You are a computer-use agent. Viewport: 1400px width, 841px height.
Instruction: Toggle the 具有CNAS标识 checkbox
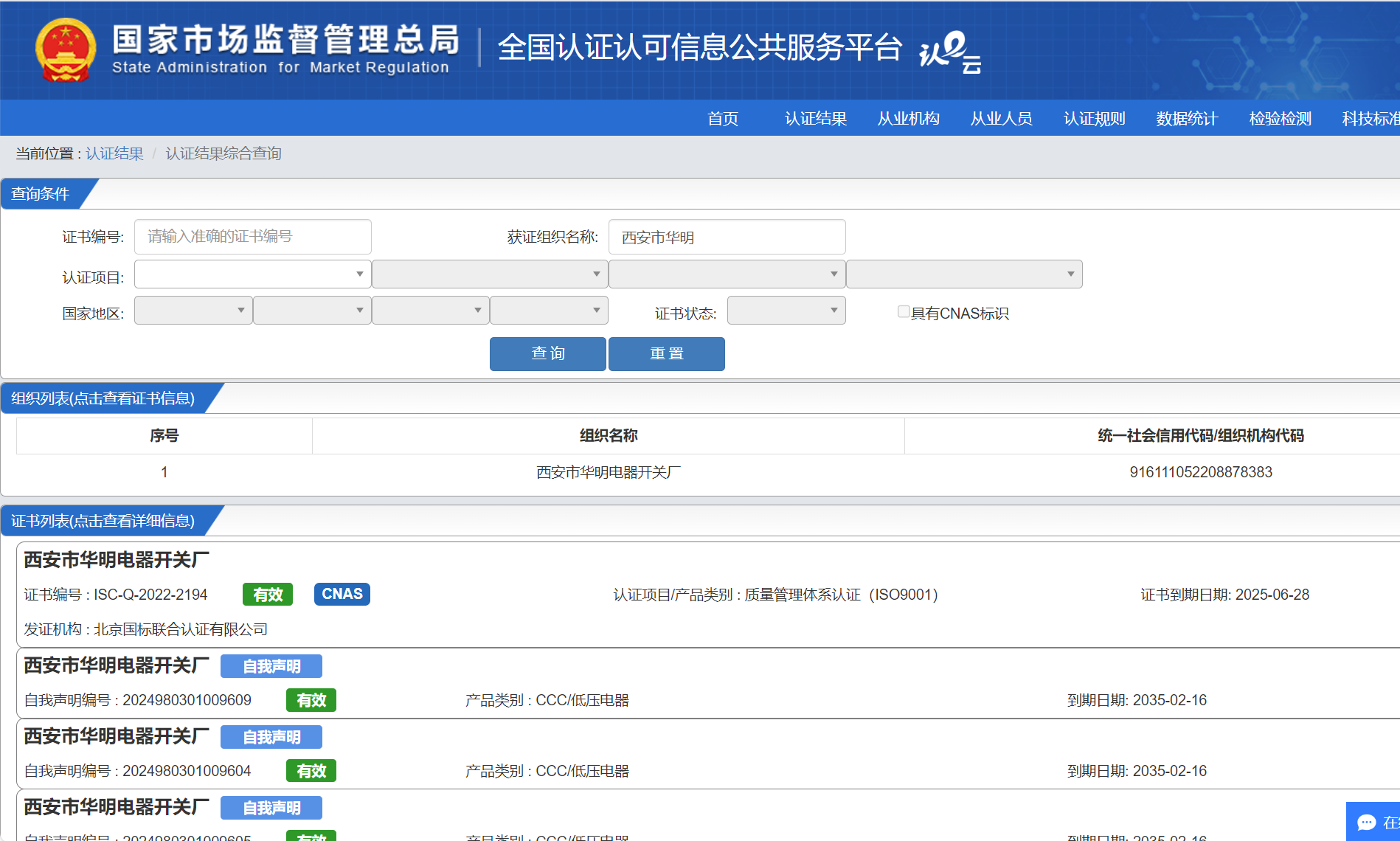(903, 311)
